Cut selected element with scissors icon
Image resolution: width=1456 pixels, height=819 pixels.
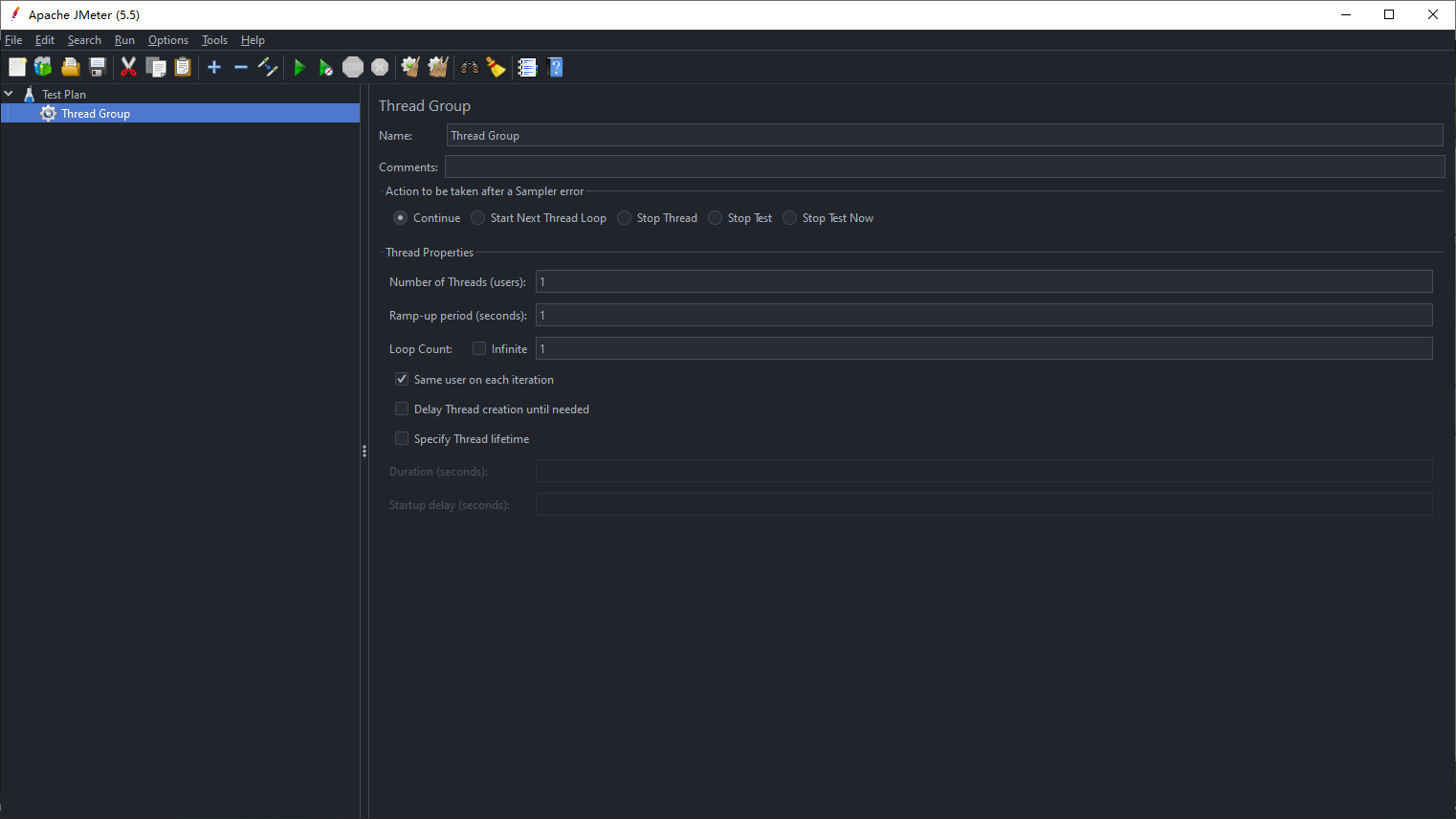pyautogui.click(x=128, y=67)
